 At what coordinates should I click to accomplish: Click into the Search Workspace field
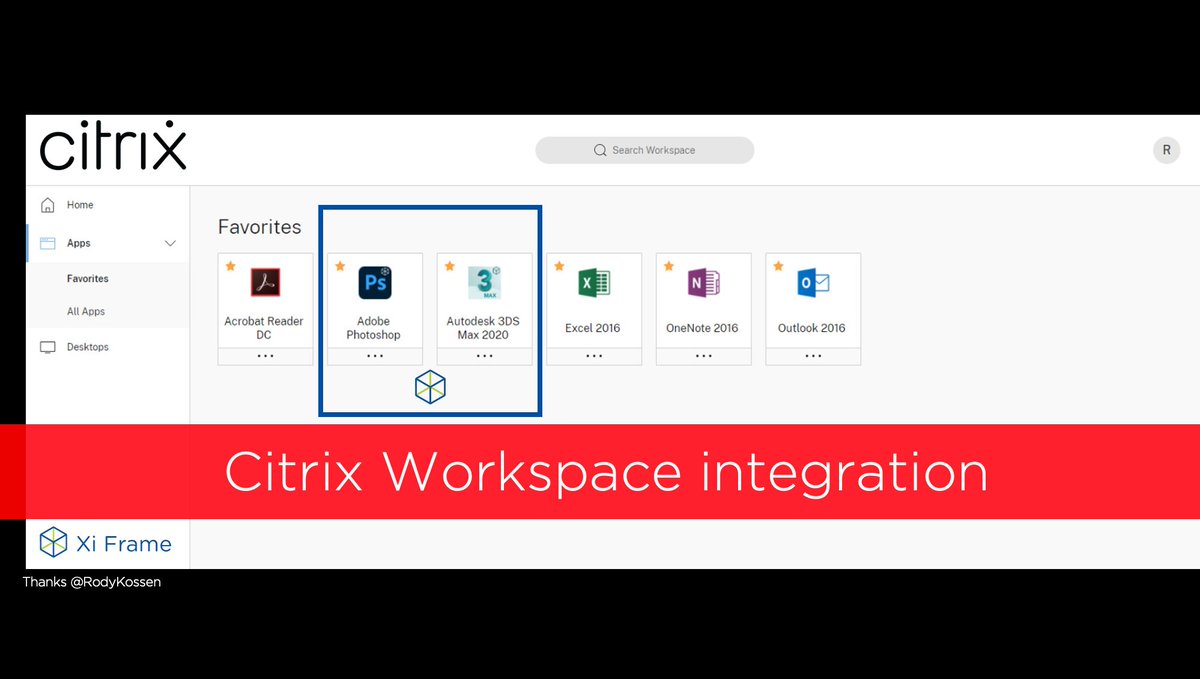pos(645,150)
